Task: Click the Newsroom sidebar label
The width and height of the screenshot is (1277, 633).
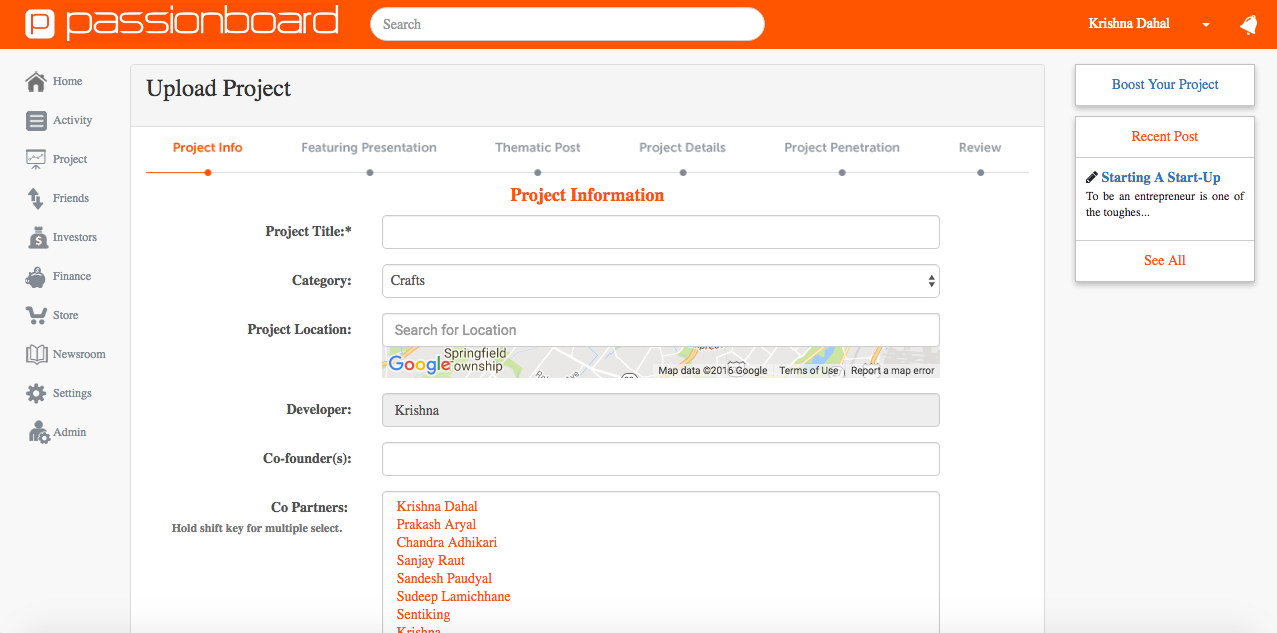Action: click(79, 354)
